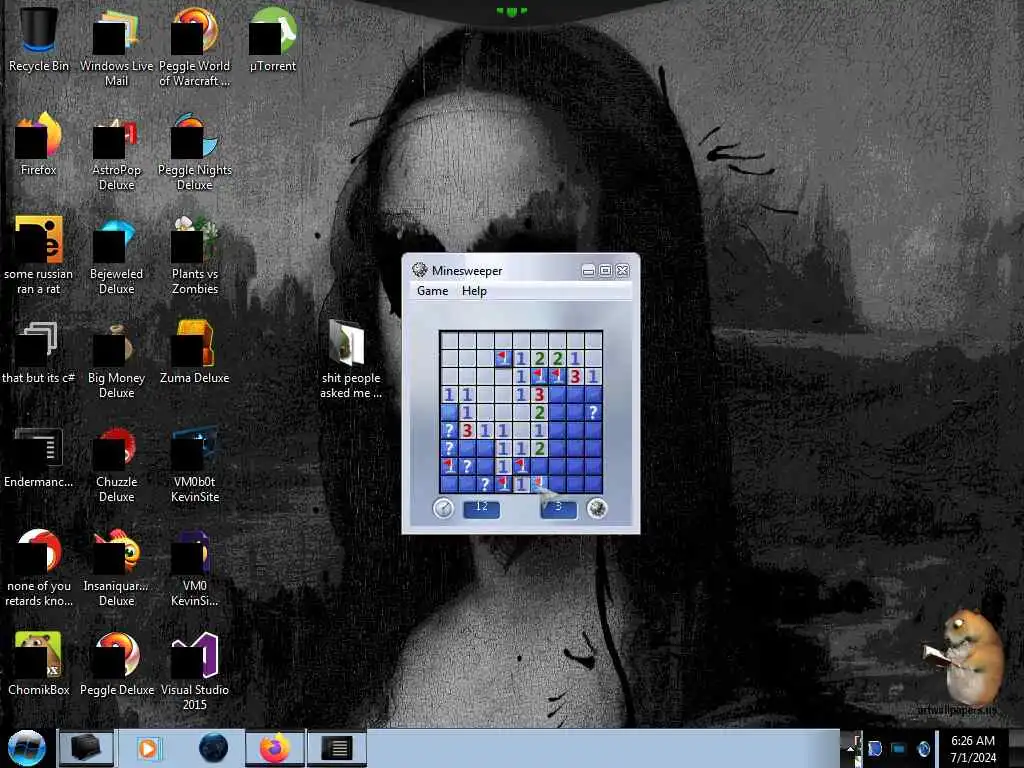The width and height of the screenshot is (1024, 768).
Task: Launch the Peggle Deluxe desktop shortcut
Action: 116,664
